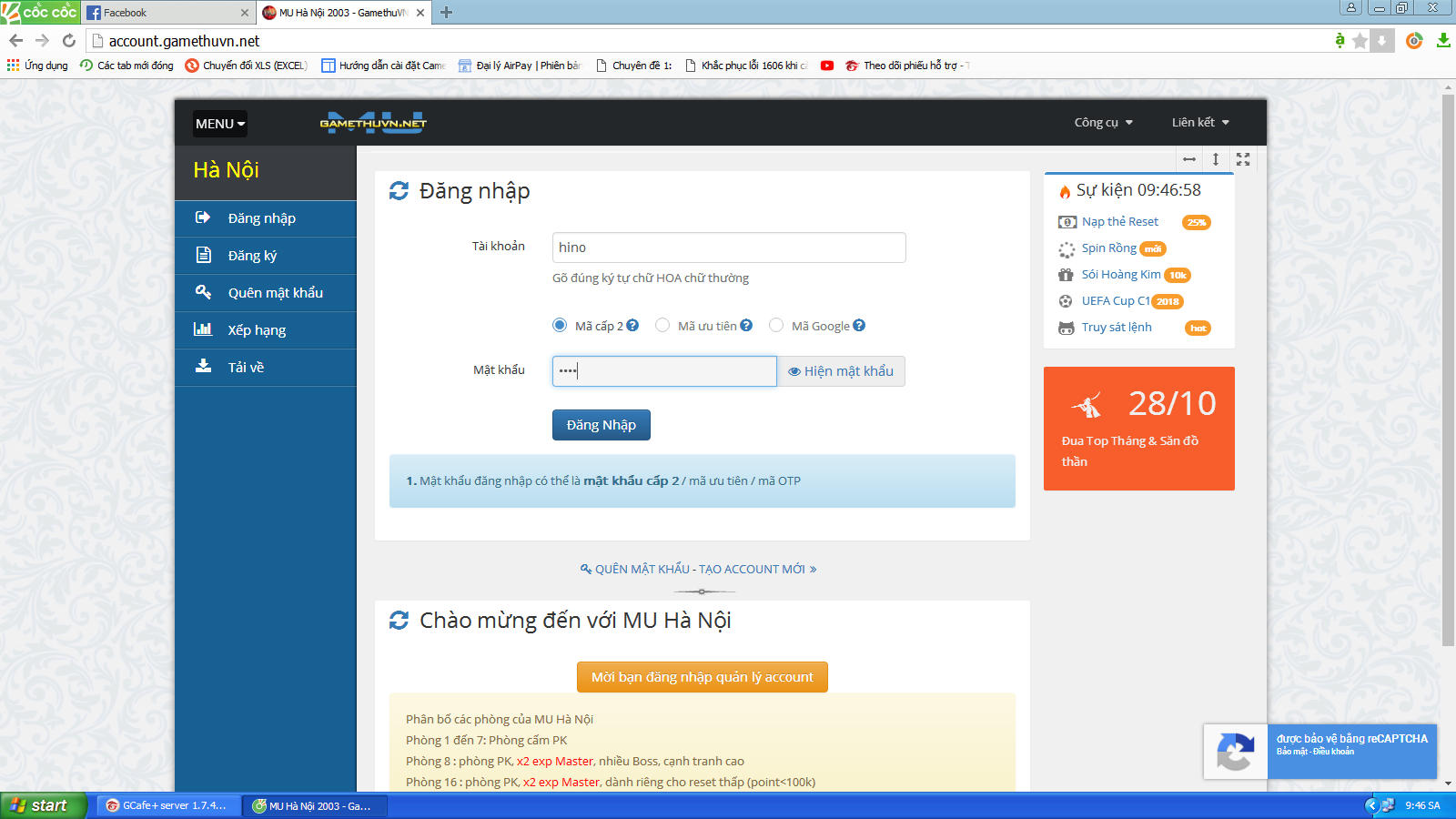Click the Hà Nội server title
This screenshot has height=819, width=1456.
pos(226,170)
